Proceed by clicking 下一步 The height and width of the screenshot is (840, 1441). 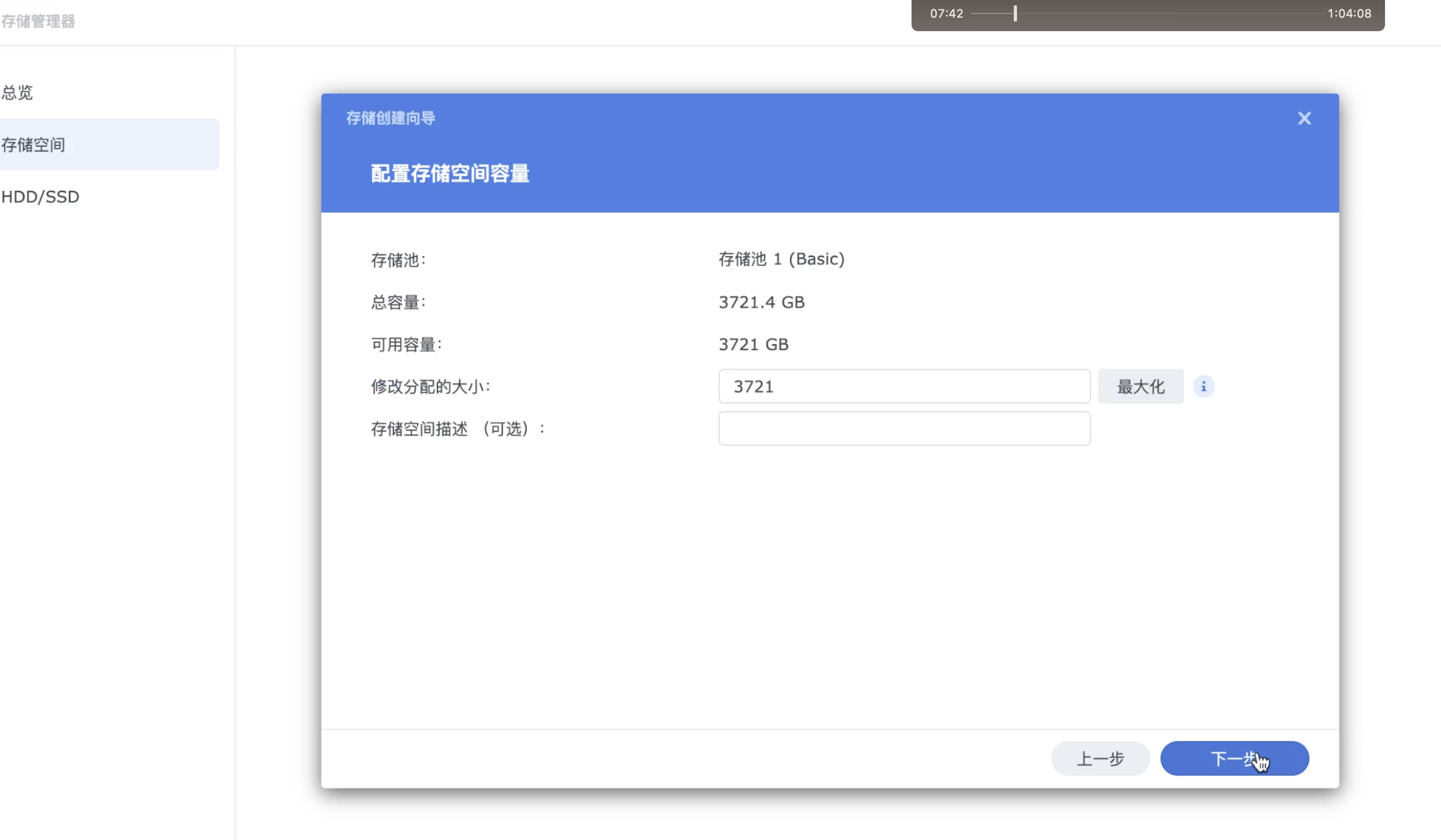(1234, 758)
